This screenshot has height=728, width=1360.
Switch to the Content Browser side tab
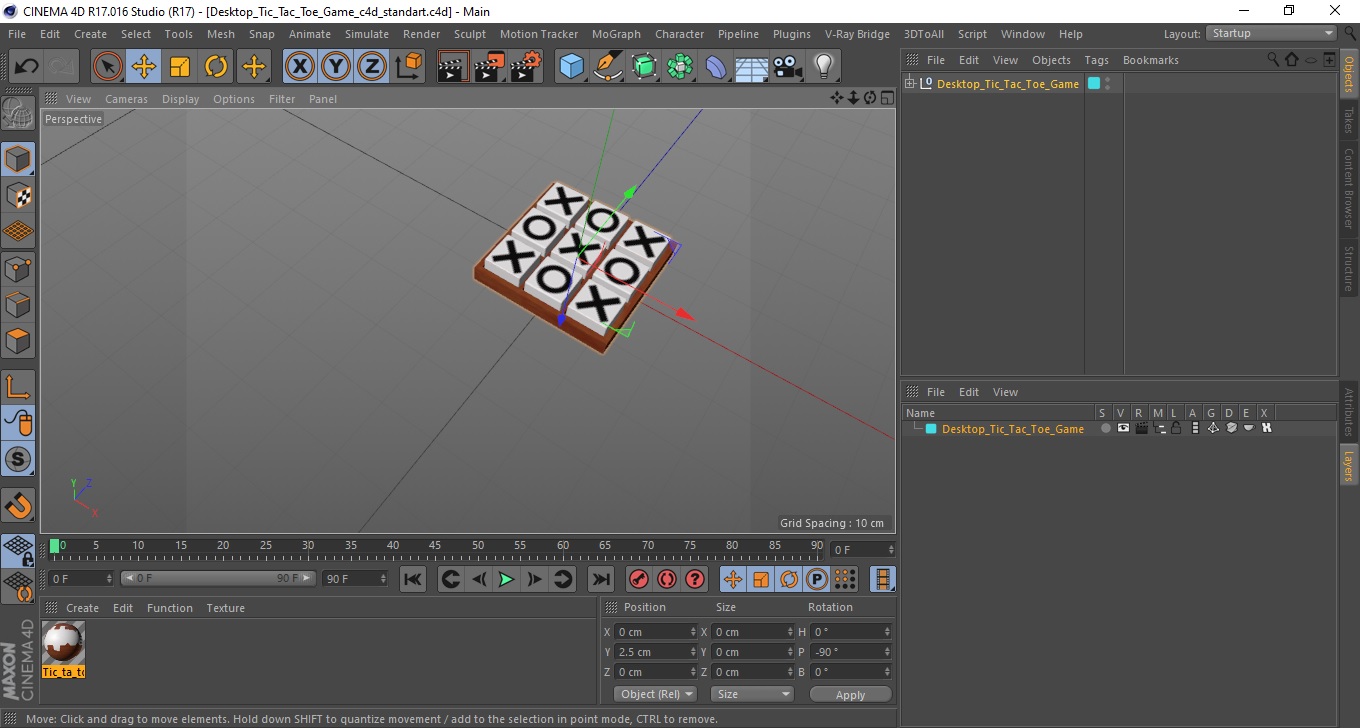1348,188
